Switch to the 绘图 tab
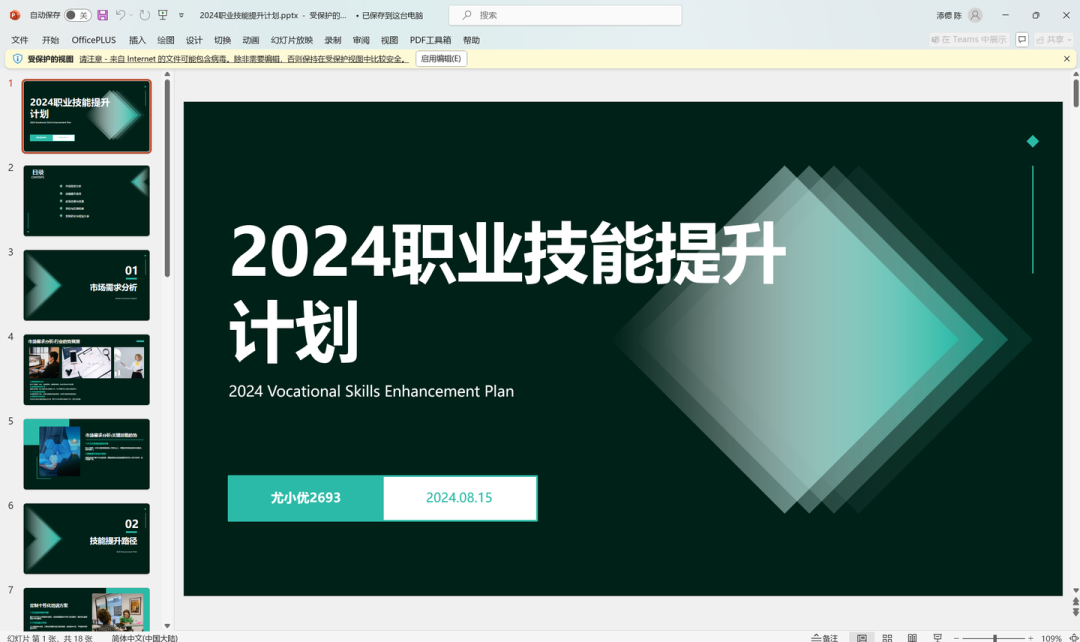The height and width of the screenshot is (642, 1080). point(165,40)
